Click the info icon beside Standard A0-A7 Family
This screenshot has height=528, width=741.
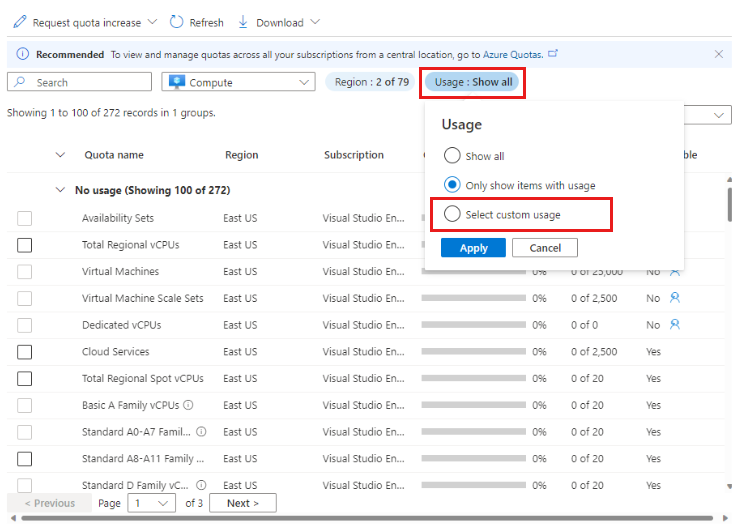201,432
